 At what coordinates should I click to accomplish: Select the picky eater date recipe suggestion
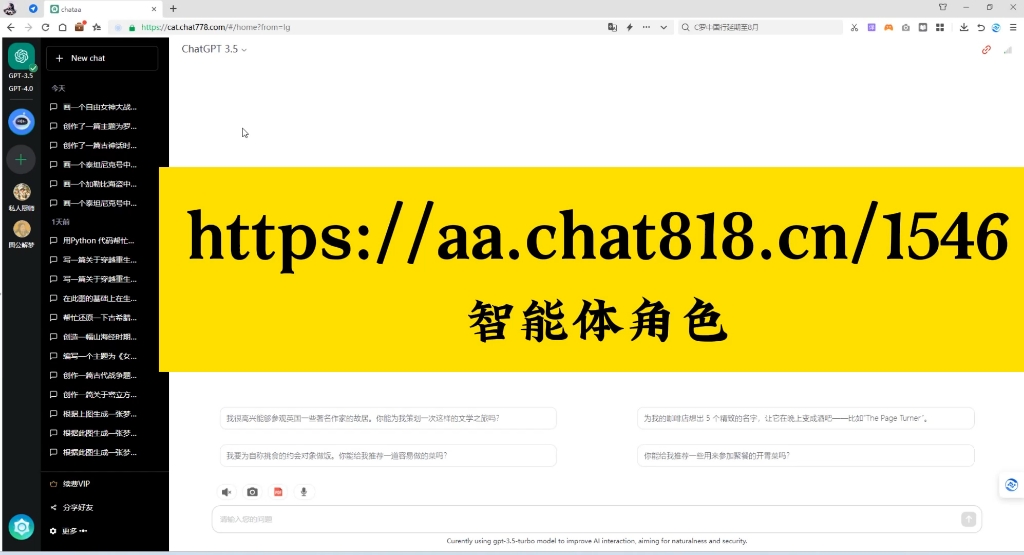click(x=388, y=456)
